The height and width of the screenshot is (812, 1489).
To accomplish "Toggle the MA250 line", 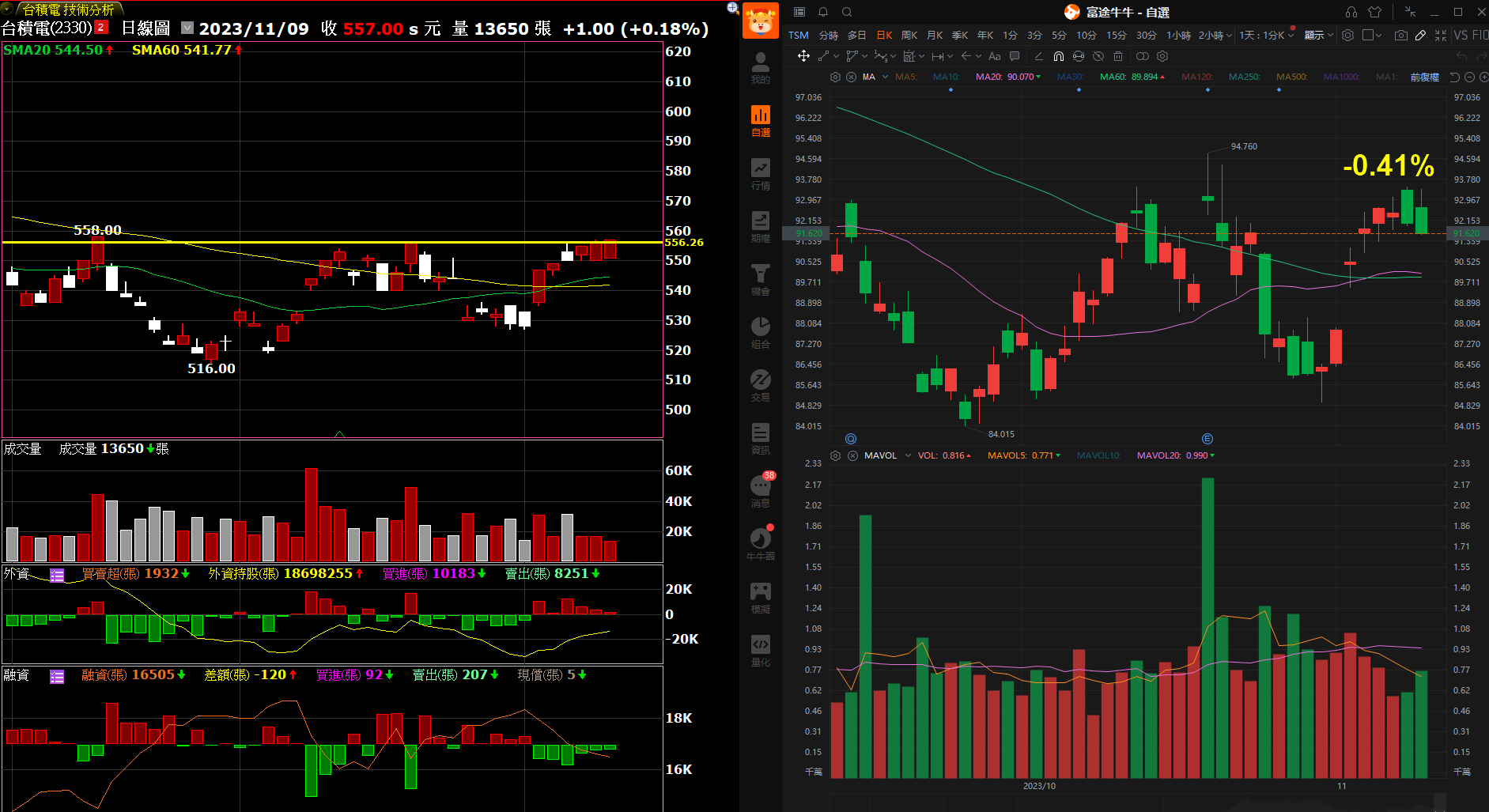I will (1244, 77).
